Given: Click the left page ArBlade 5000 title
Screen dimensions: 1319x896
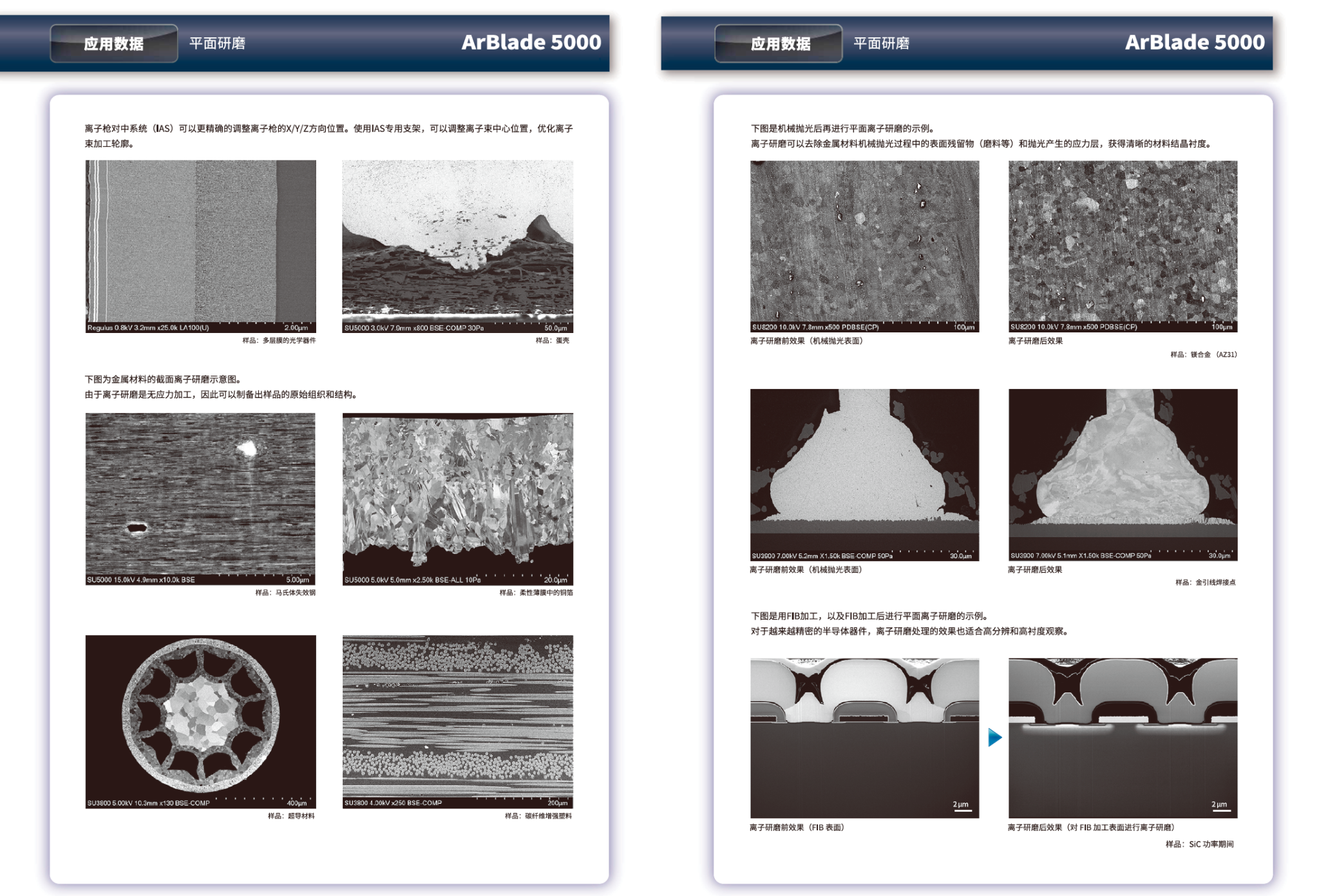Looking at the screenshot, I should click(x=531, y=42).
